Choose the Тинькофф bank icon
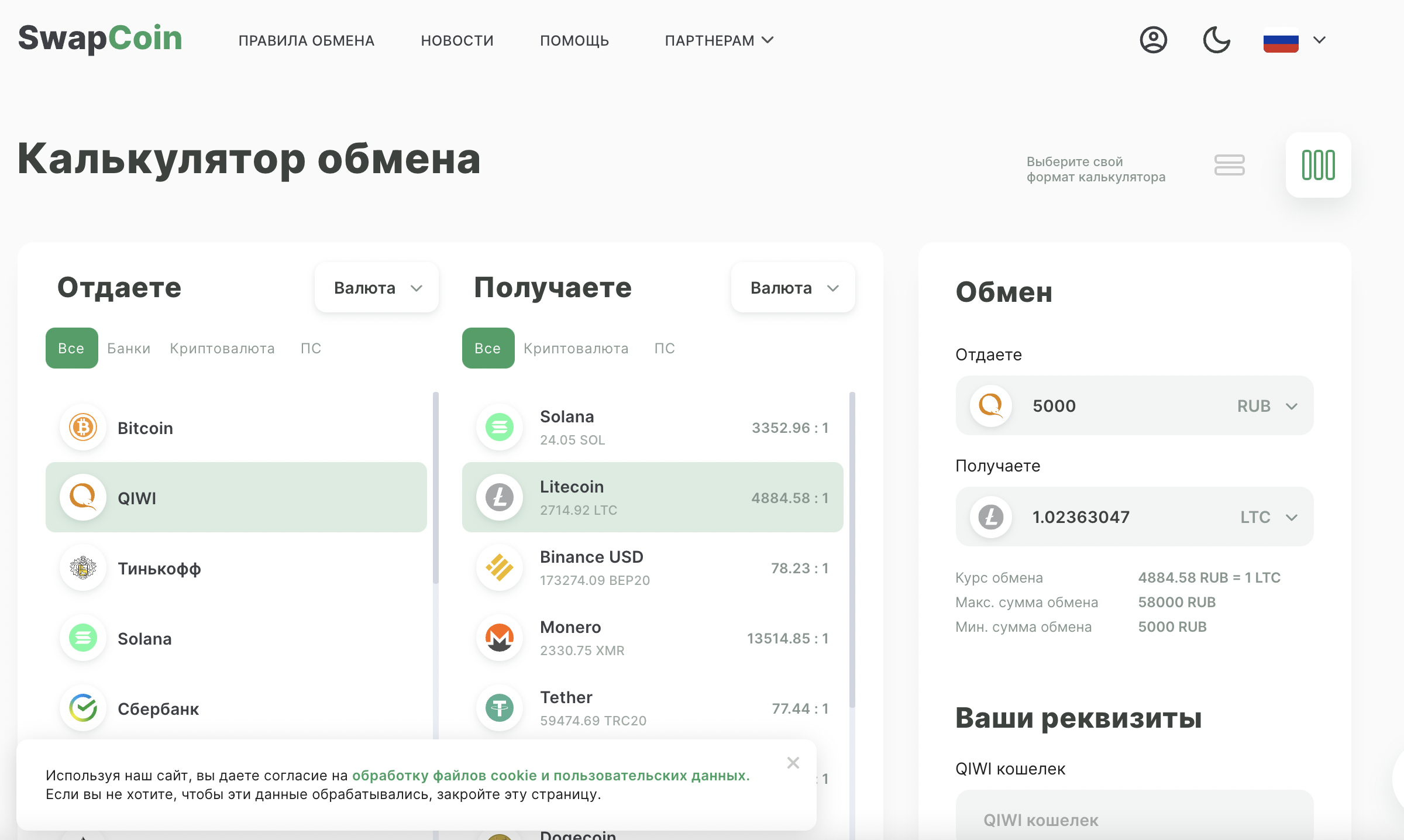Image resolution: width=1404 pixels, height=840 pixels. click(x=83, y=568)
